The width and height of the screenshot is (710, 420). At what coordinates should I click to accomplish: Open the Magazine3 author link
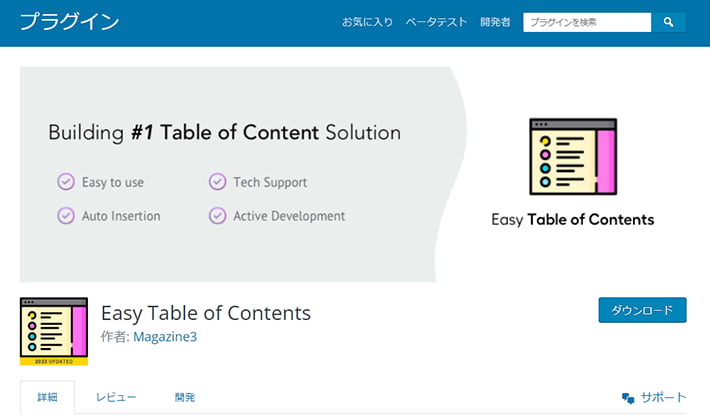pyautogui.click(x=165, y=337)
